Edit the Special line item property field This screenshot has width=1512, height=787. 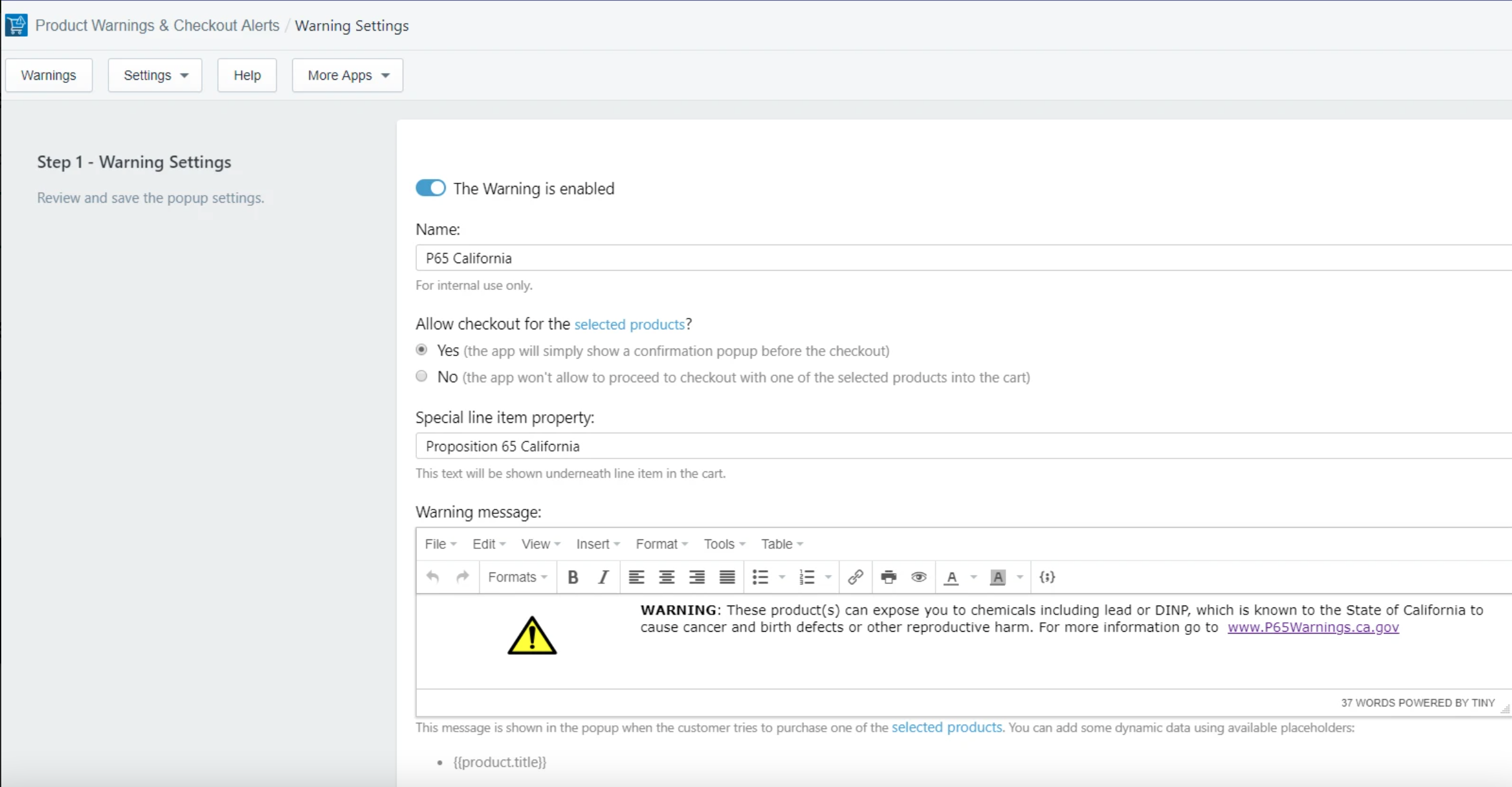click(964, 446)
